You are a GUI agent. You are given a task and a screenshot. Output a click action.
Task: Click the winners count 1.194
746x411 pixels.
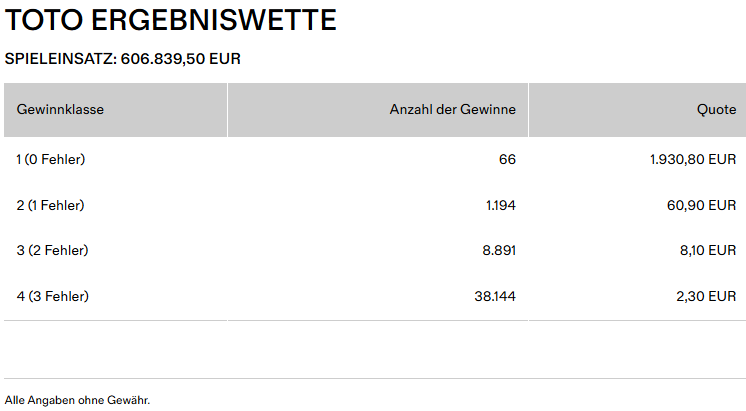[500, 205]
